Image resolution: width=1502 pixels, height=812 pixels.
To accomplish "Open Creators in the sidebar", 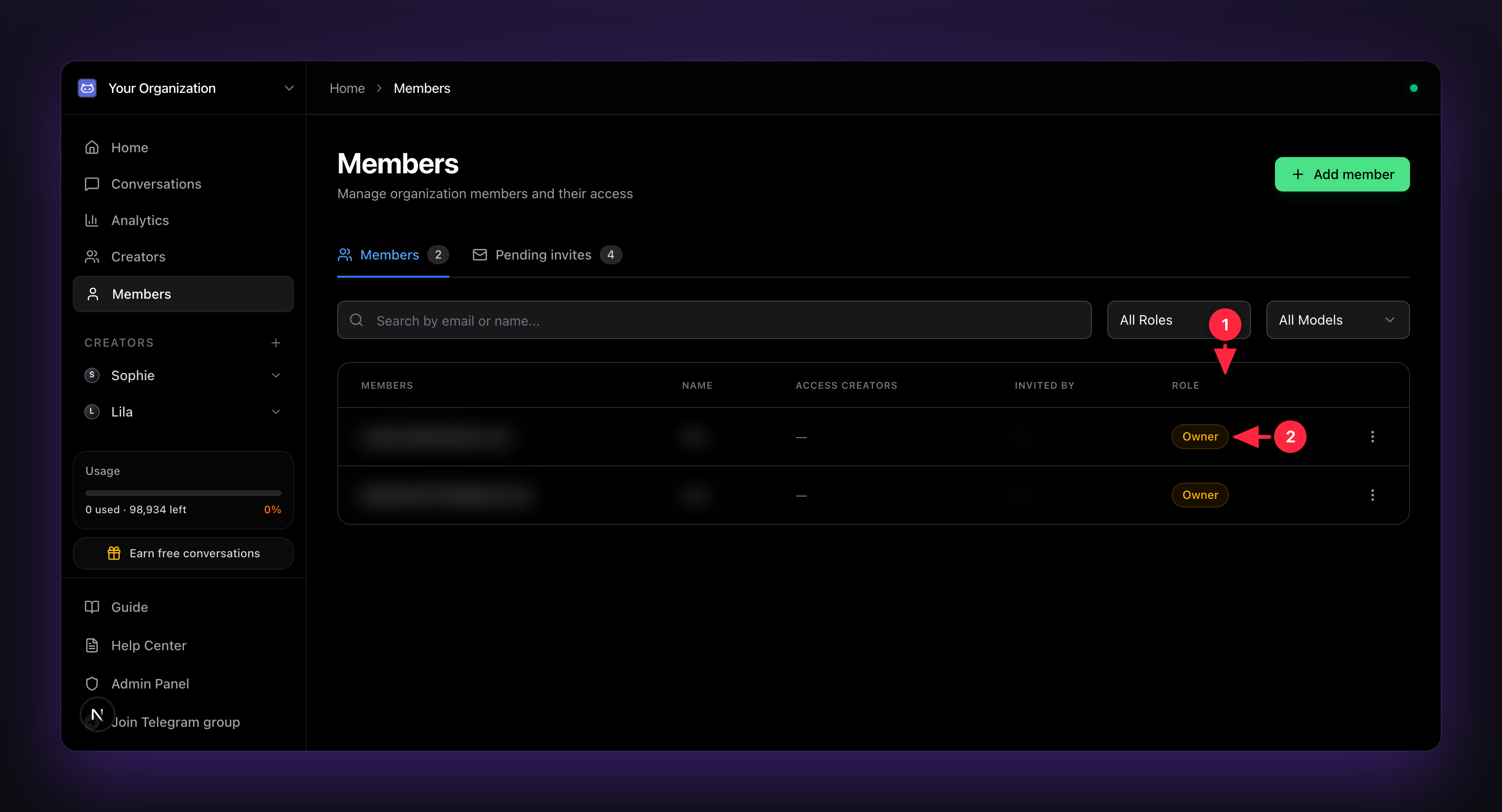I will click(183, 257).
